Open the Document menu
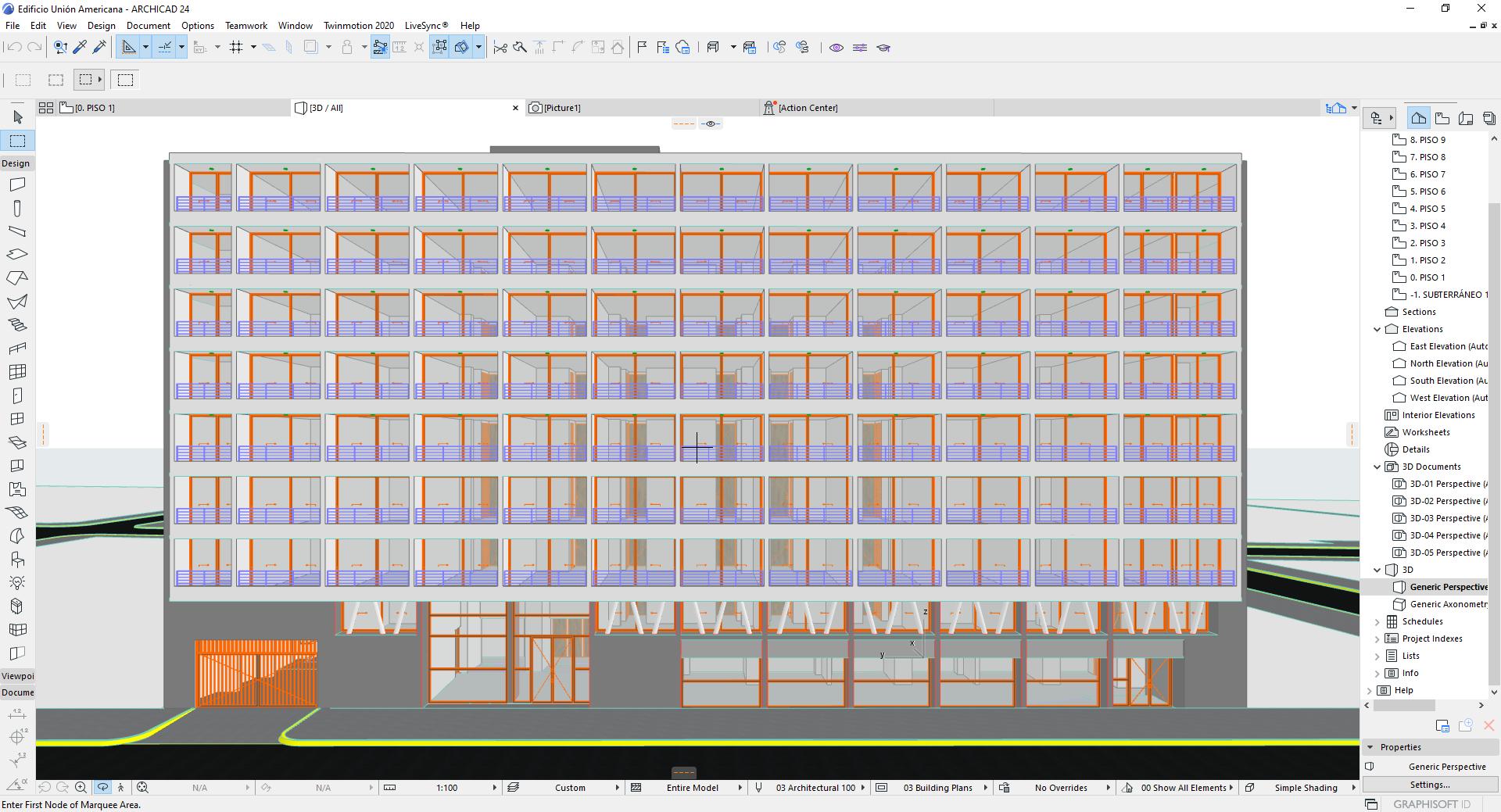The image size is (1501, 812). point(148,25)
